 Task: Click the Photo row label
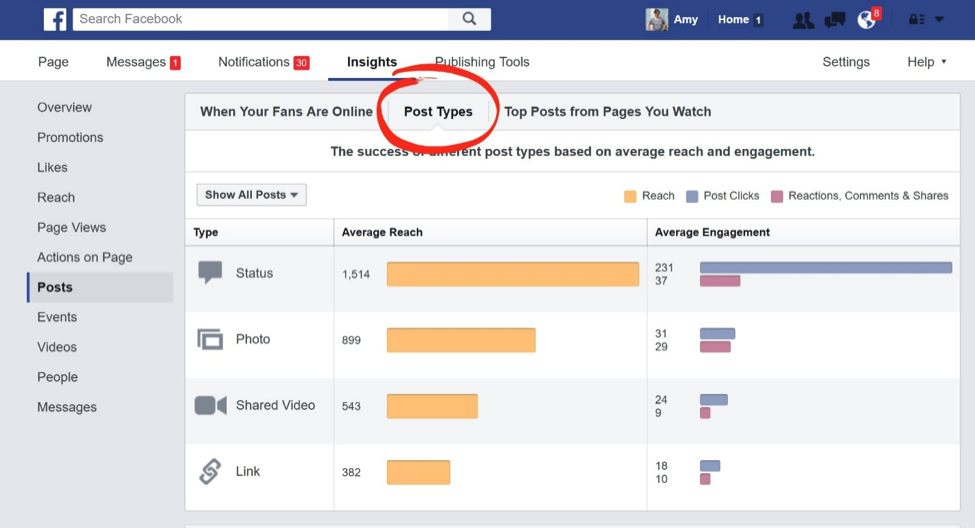pos(253,339)
